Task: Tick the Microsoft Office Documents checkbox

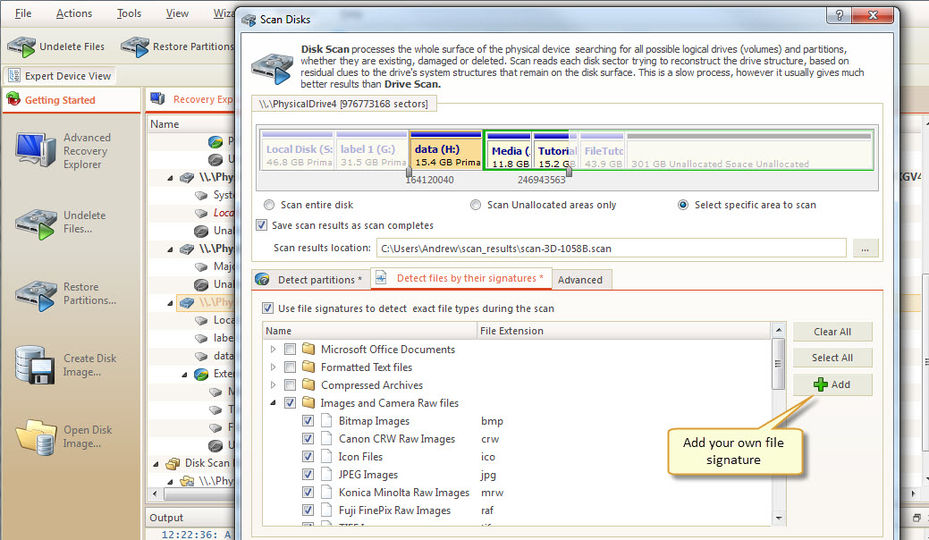Action: (x=290, y=350)
